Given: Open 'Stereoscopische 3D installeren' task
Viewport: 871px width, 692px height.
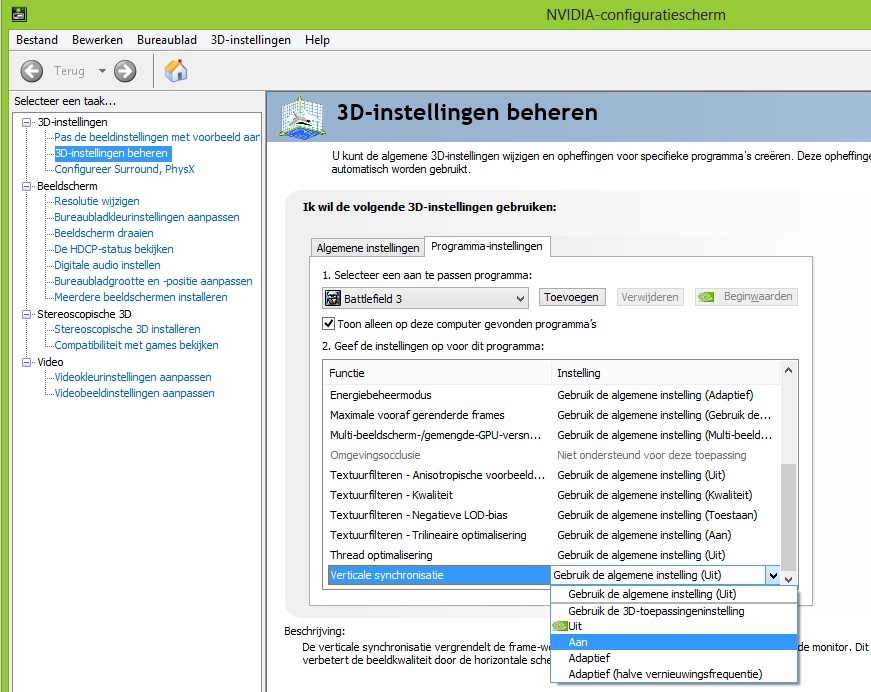Looking at the screenshot, I should point(127,329).
